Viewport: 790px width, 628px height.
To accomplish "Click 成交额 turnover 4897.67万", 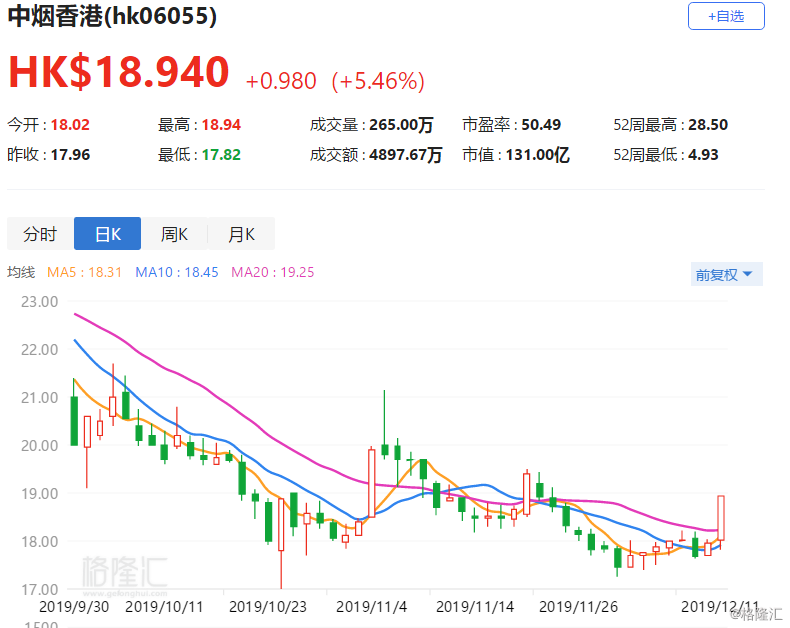I will click(x=406, y=155).
